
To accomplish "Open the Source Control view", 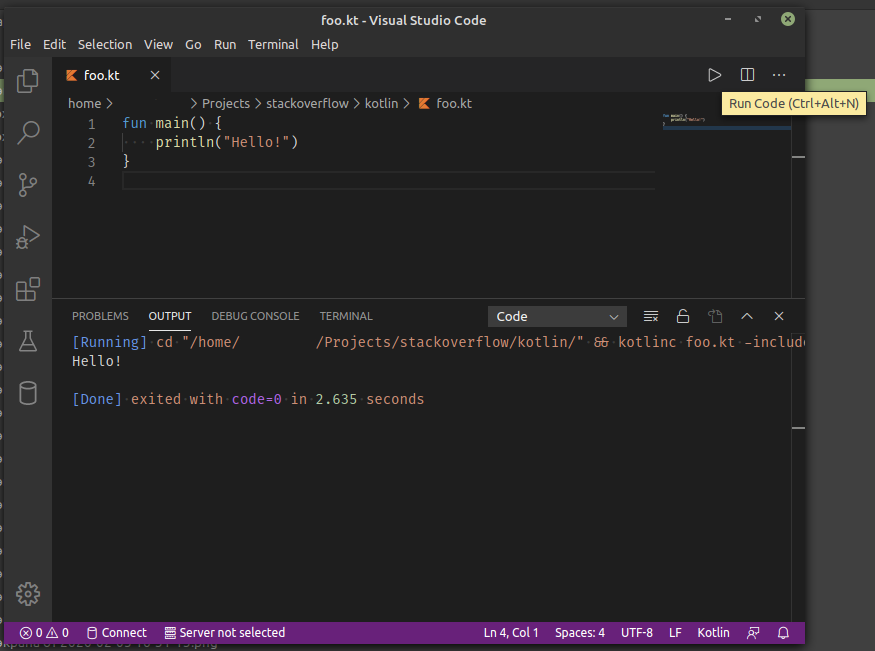I will (x=28, y=184).
